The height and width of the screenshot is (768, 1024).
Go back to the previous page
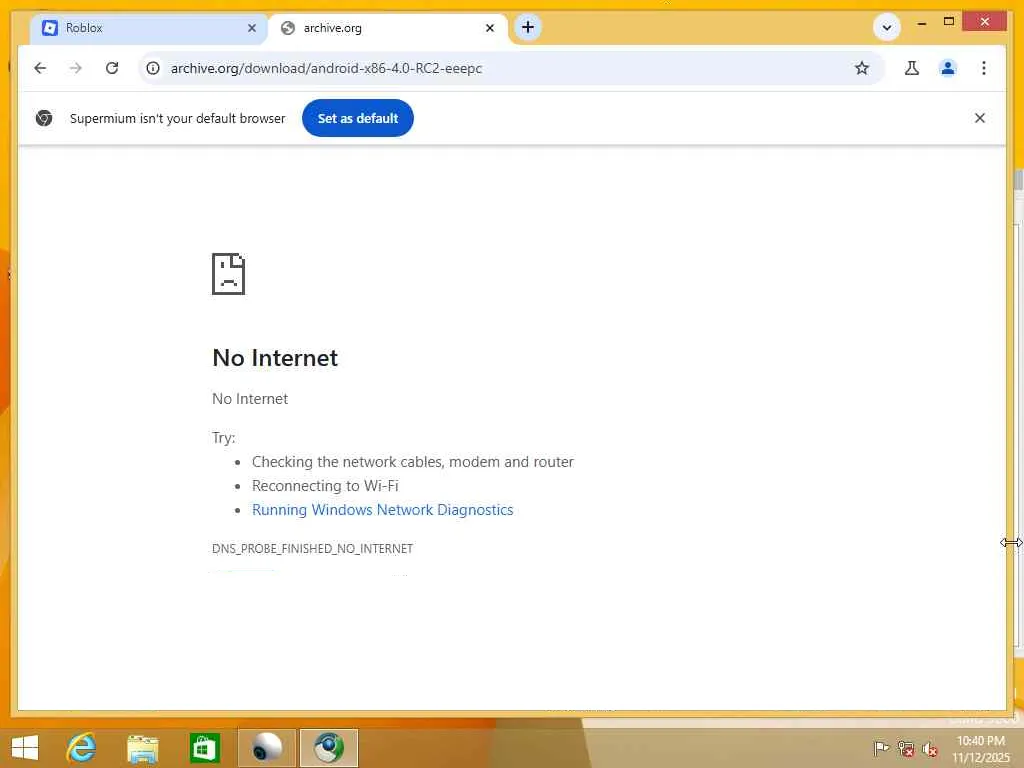tap(40, 68)
